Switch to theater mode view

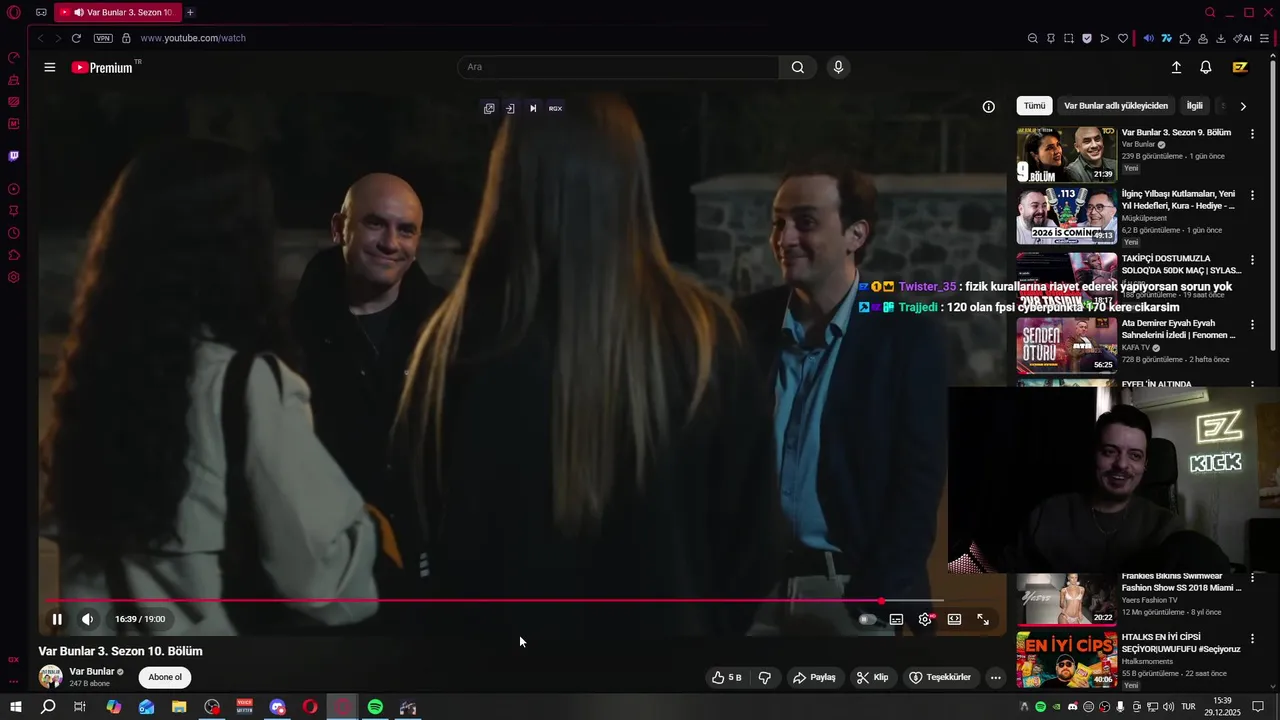coord(954,619)
